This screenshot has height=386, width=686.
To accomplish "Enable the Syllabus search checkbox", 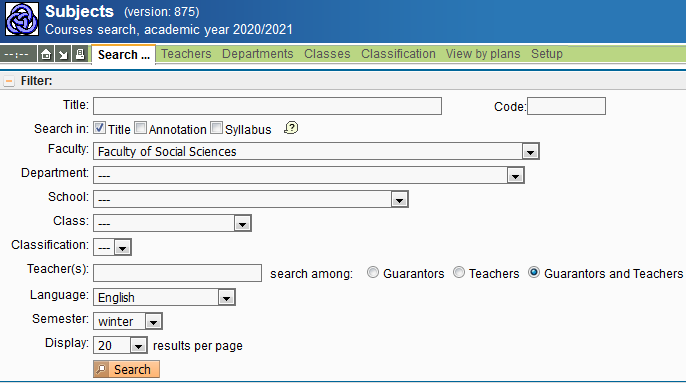I will (x=216, y=128).
